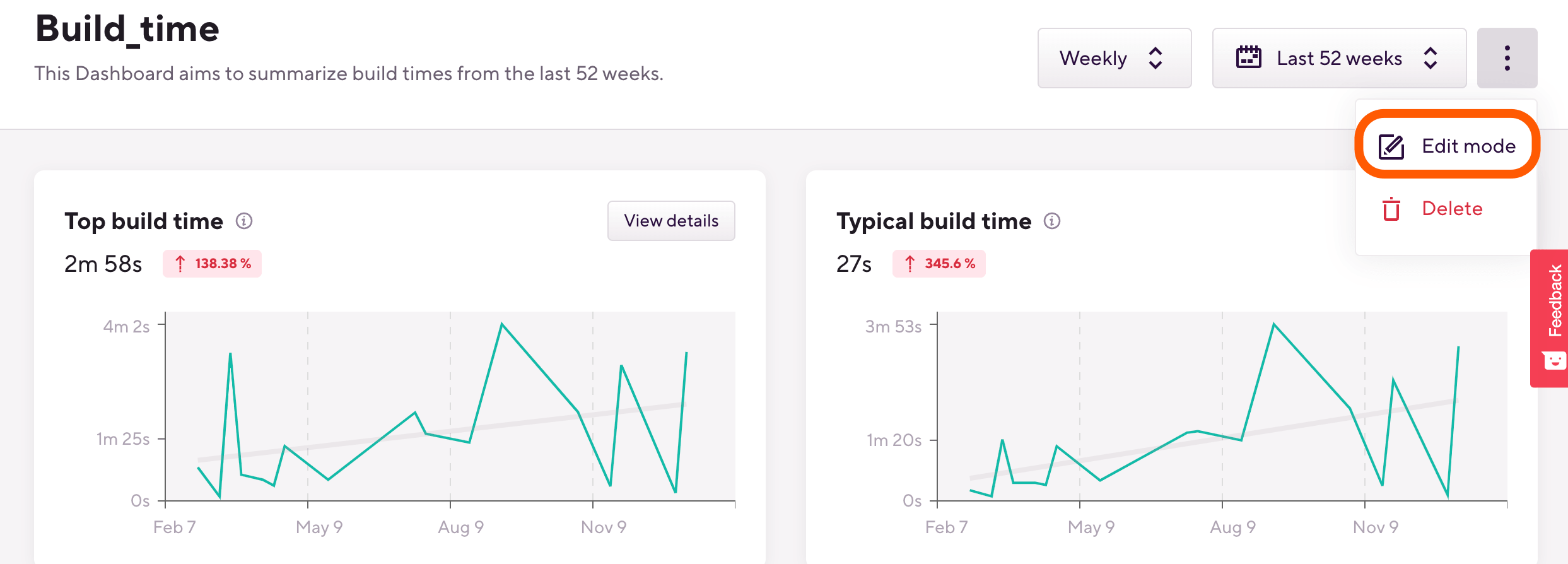Click the peak point on Top build time chart
The image size is (1568, 564).
coord(502,324)
